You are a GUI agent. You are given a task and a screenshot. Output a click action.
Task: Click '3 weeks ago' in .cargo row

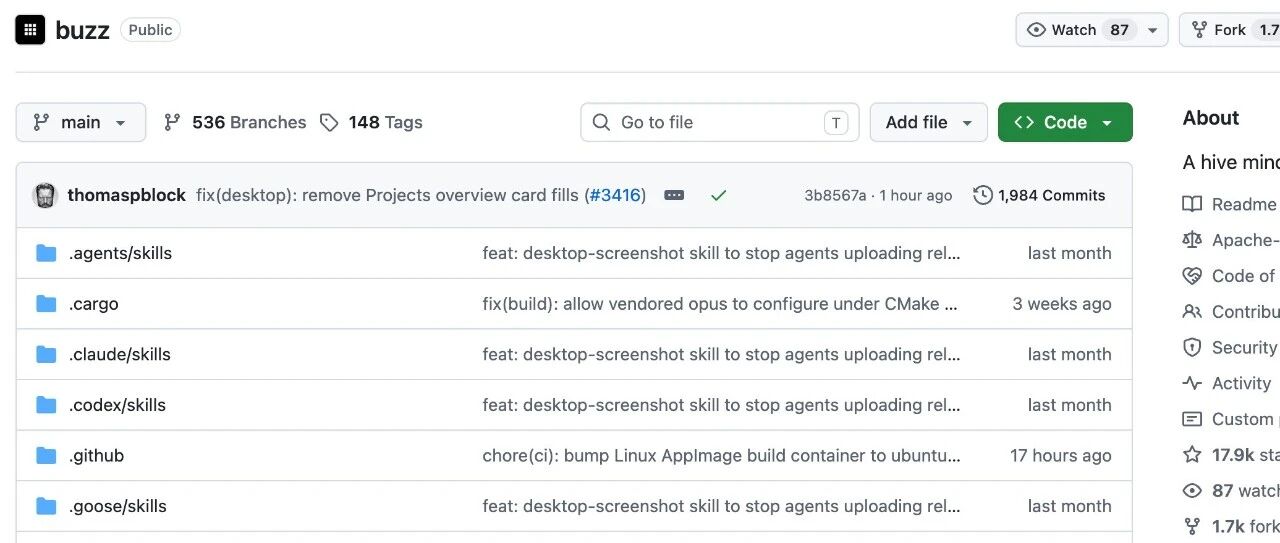(x=1062, y=304)
